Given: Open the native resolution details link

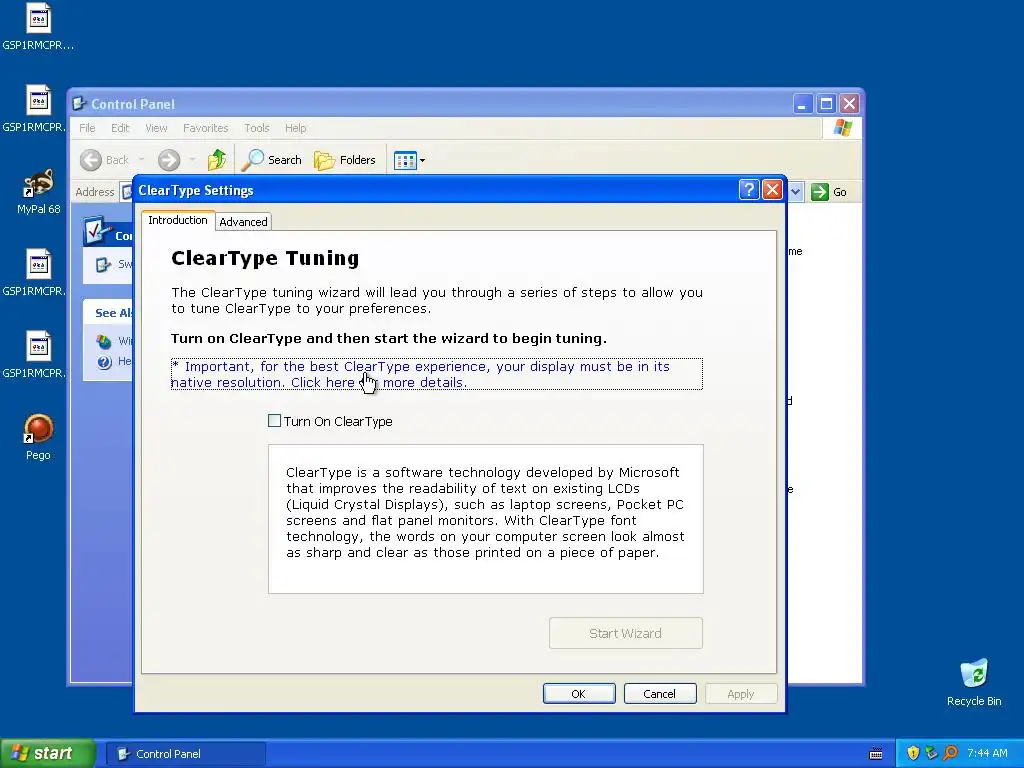Looking at the screenshot, I should 436,374.
